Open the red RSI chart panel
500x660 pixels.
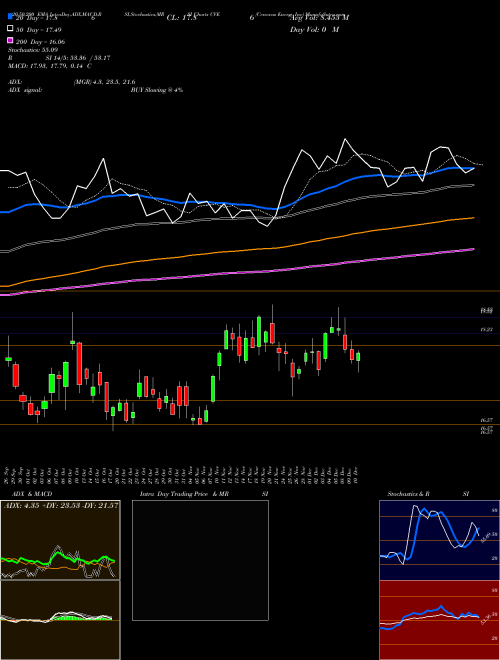pos(439,620)
